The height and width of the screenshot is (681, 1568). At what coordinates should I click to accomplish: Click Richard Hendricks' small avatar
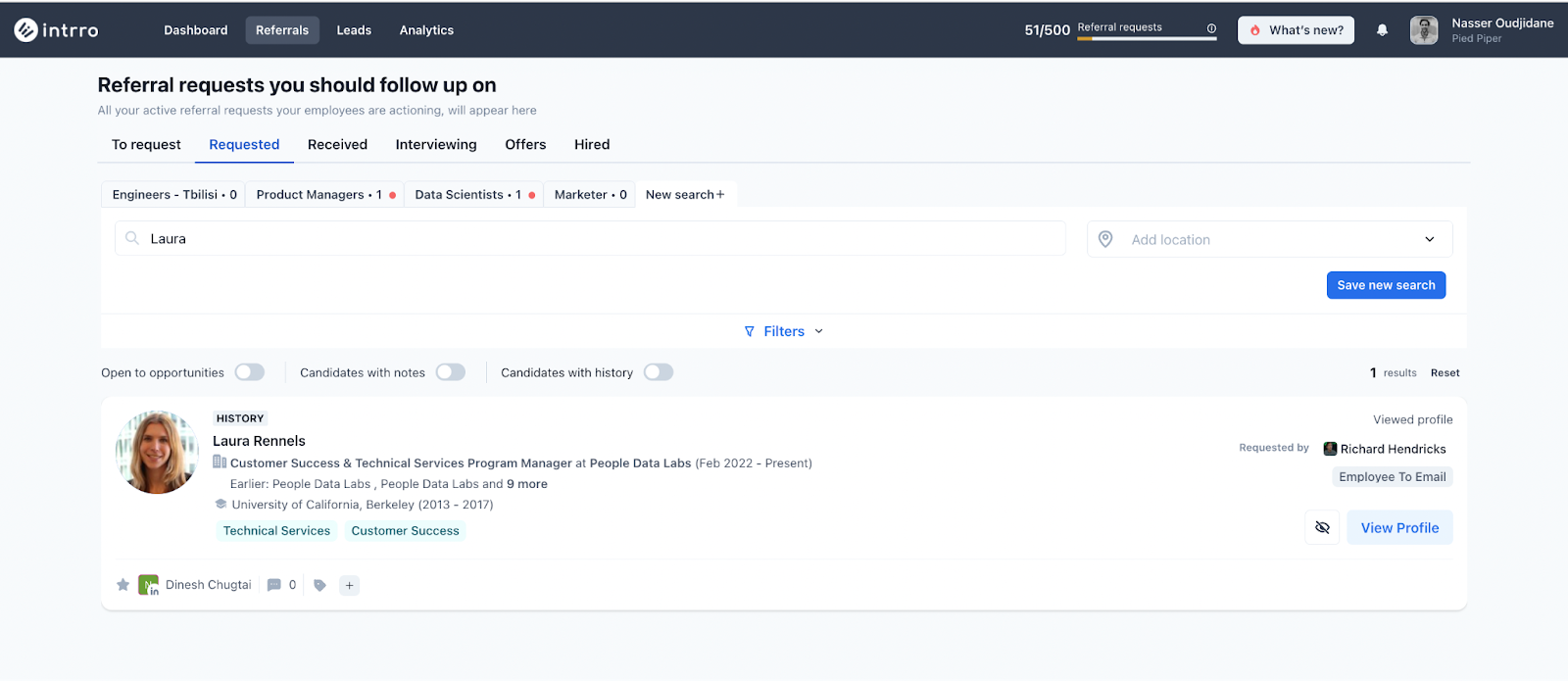[x=1330, y=449]
